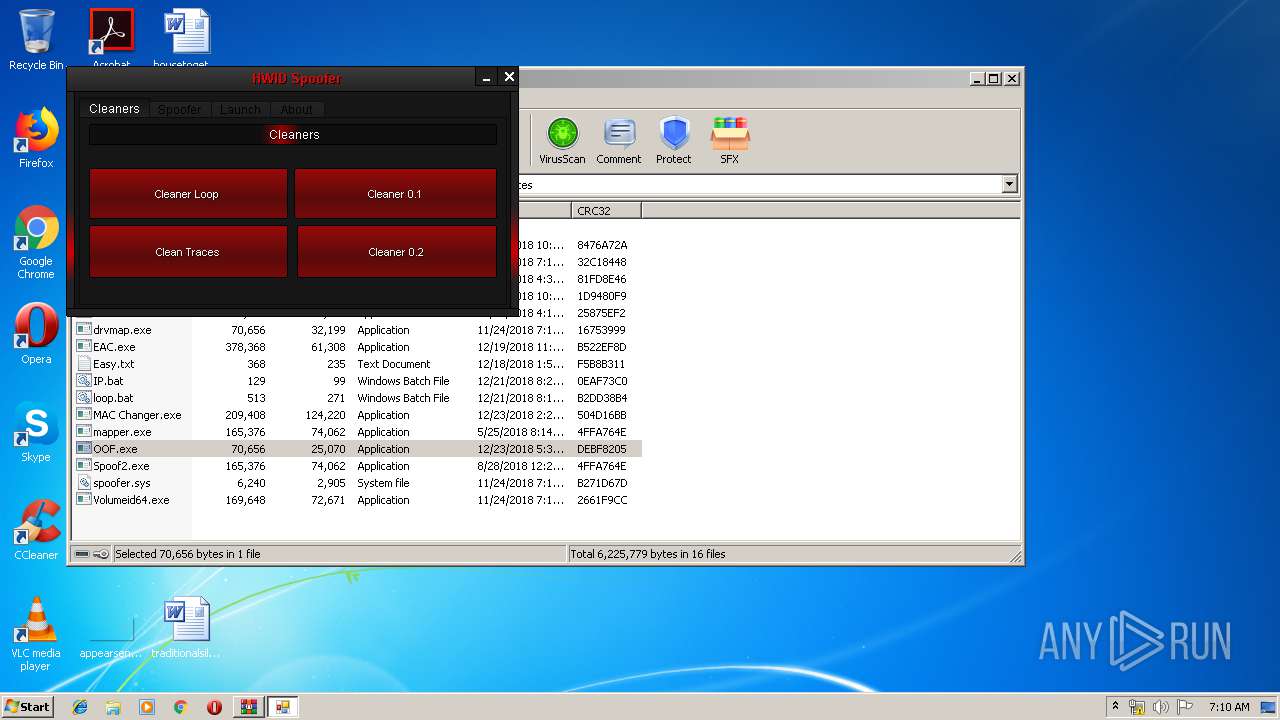Screen dimensions: 1280x720
Task: Open the traditionalsil Word document icon
Action: pos(186,628)
